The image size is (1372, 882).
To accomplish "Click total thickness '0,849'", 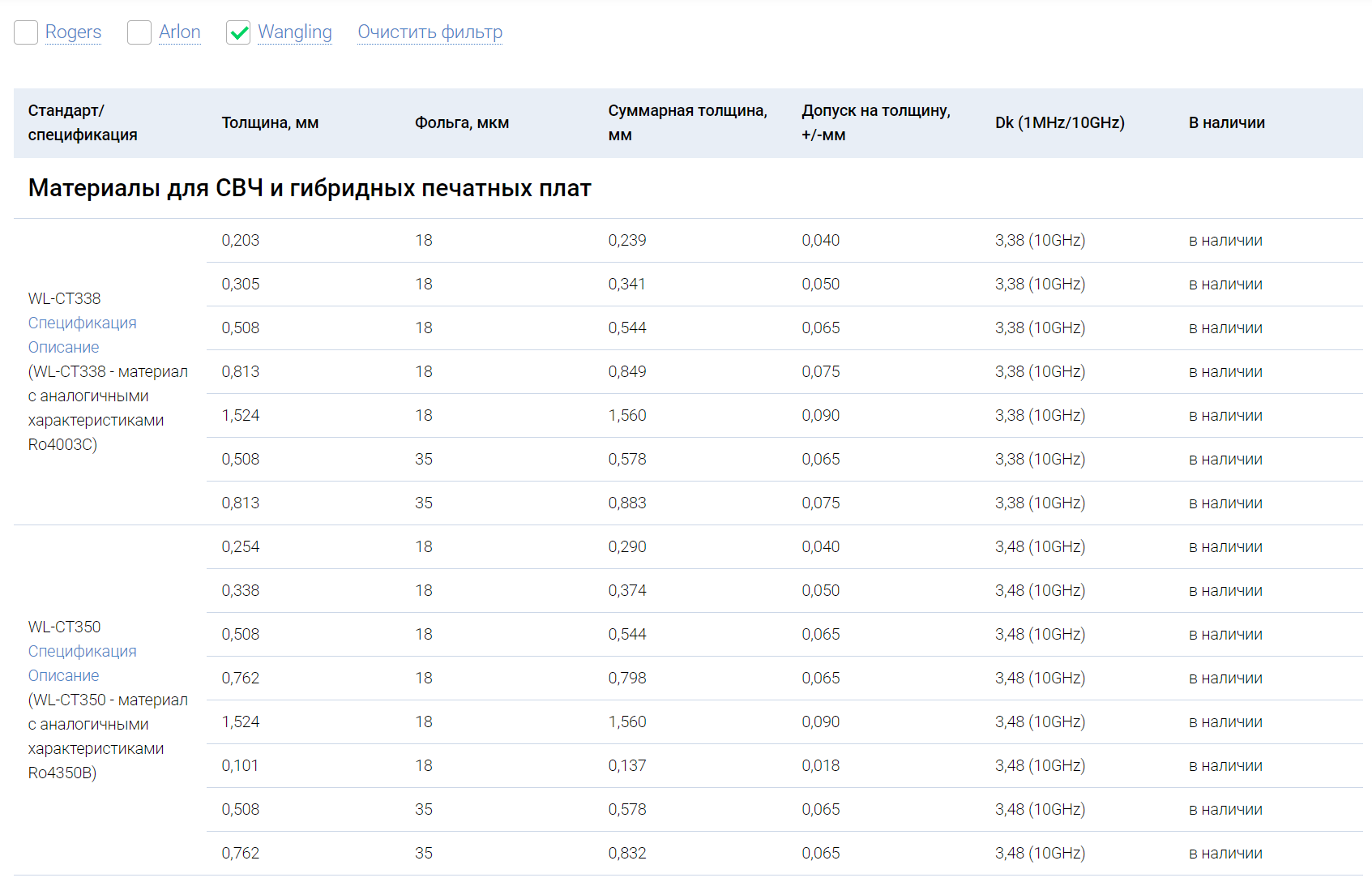I will point(627,371).
